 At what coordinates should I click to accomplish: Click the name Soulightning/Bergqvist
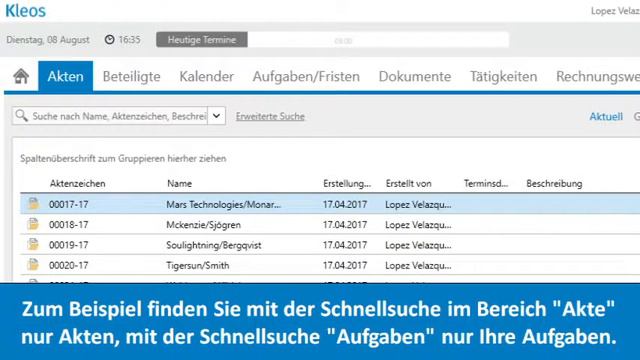click(213, 245)
